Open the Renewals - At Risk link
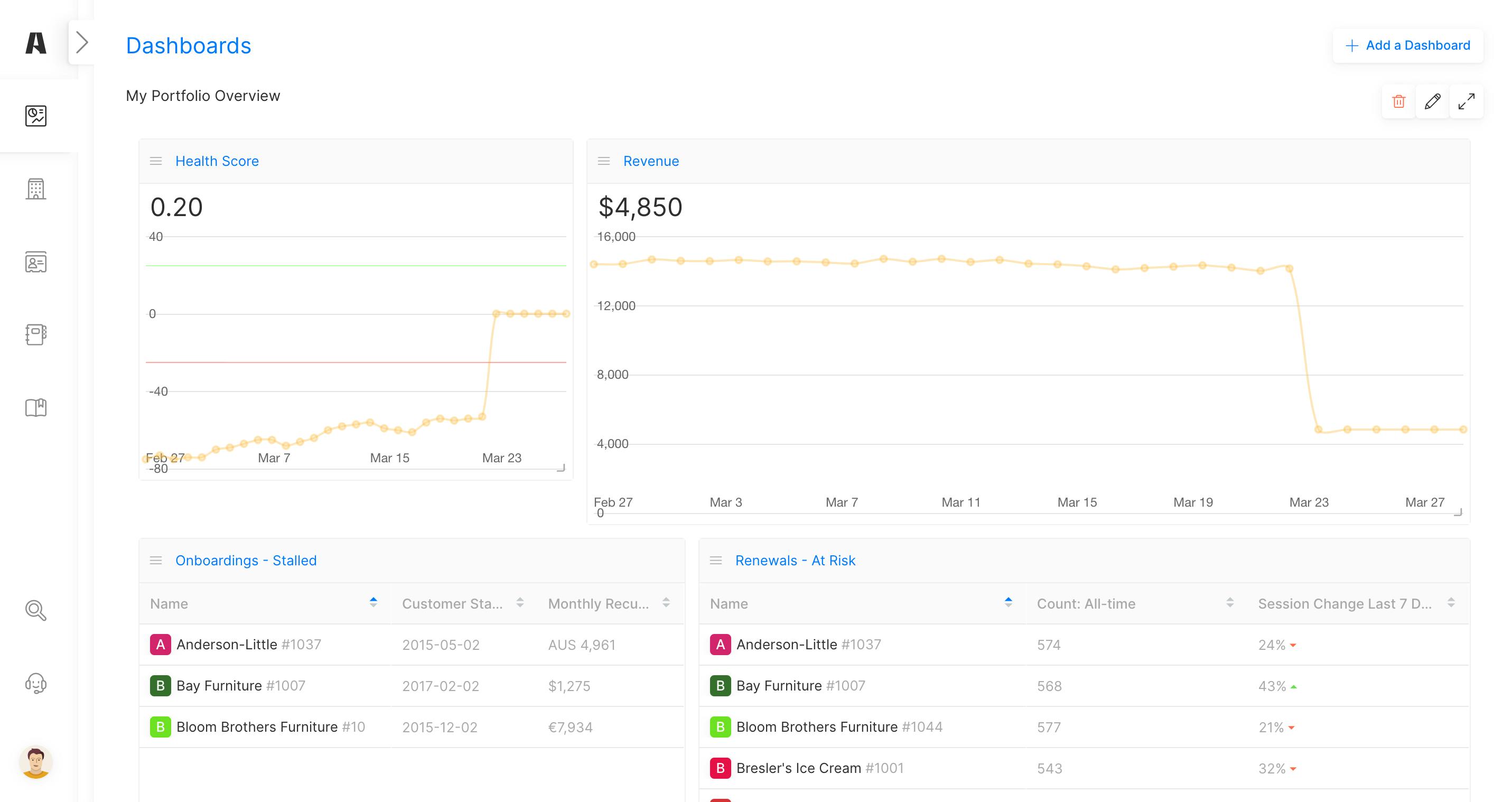The image size is (1512, 802). (x=795, y=560)
